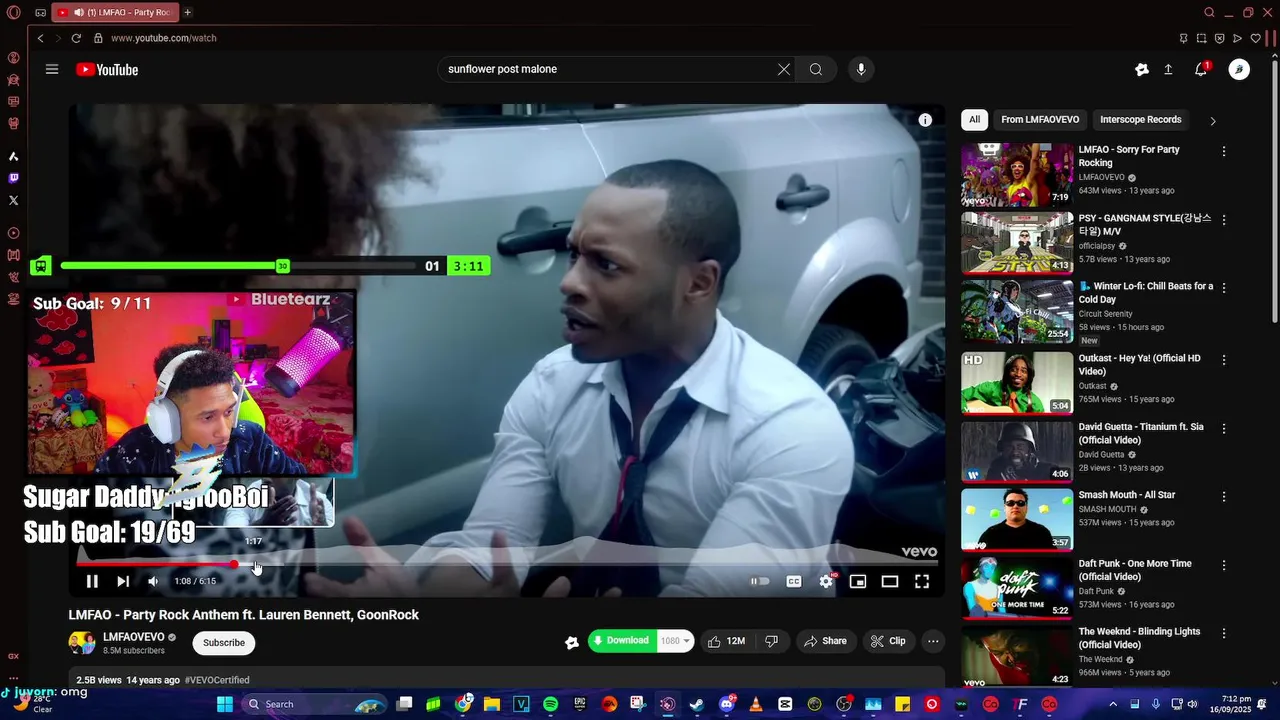Click the #VEVOCertified hashtag

[x=217, y=680]
